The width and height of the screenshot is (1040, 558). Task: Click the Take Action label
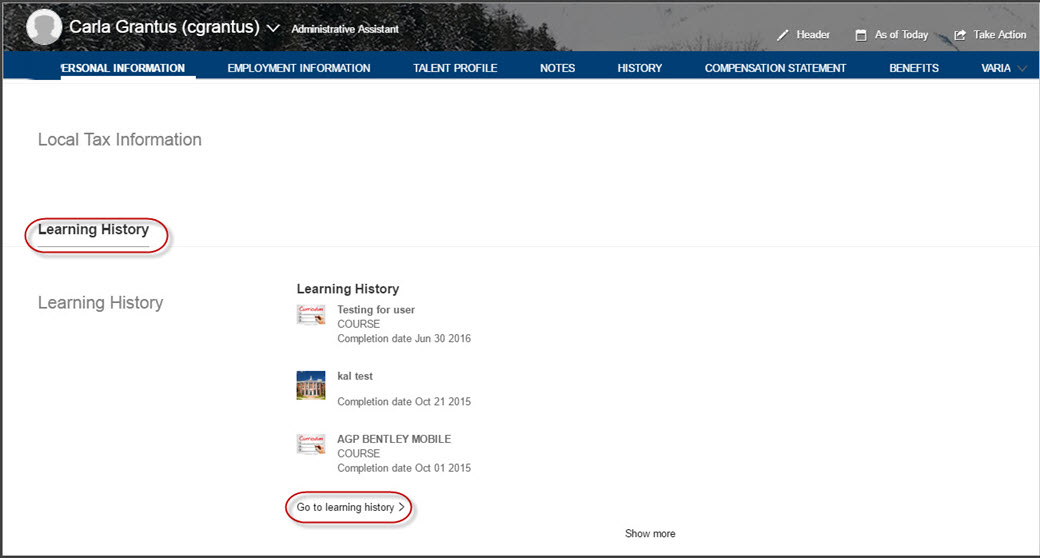(1000, 35)
